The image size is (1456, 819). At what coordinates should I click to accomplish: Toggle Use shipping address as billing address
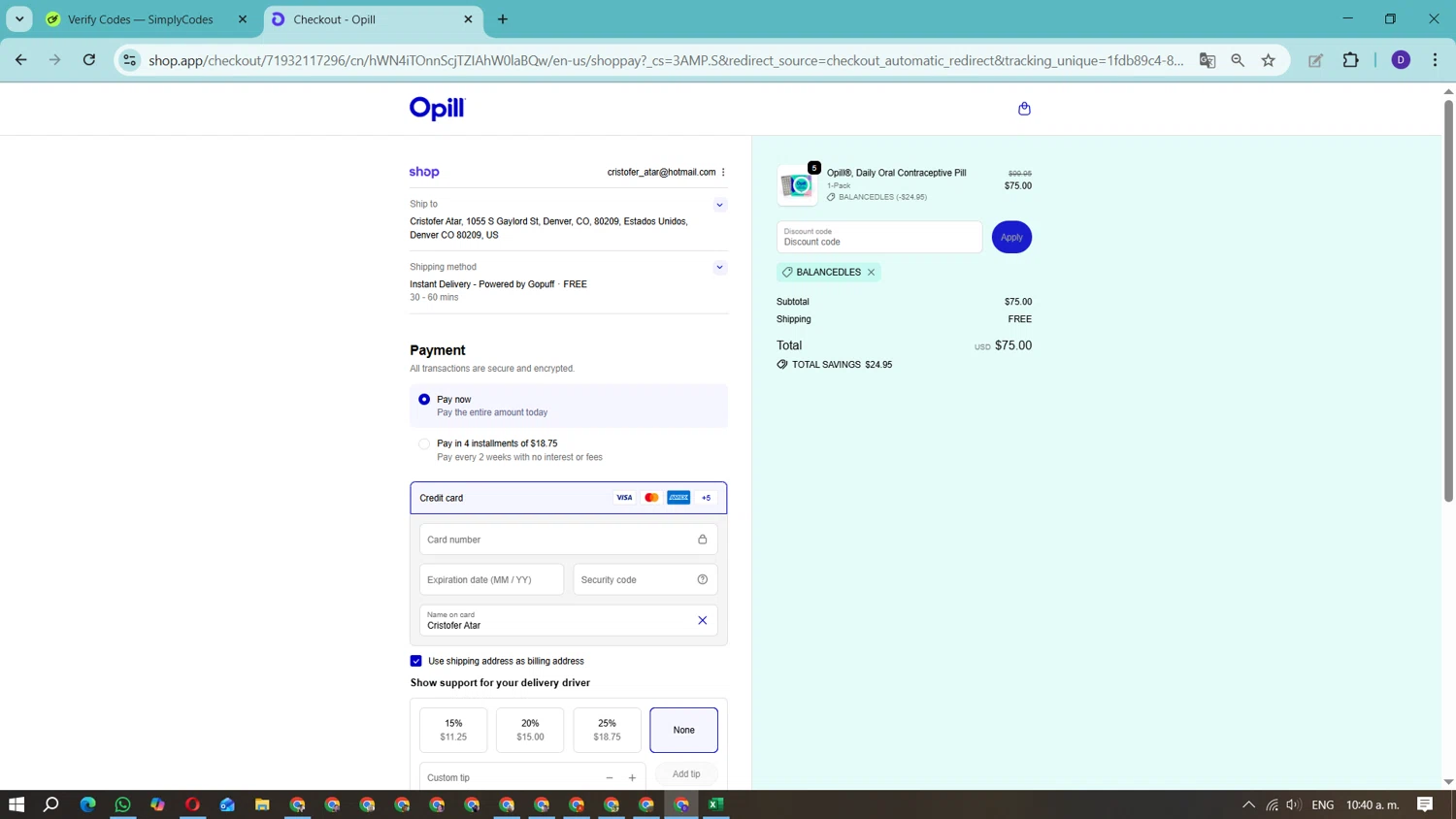416,661
